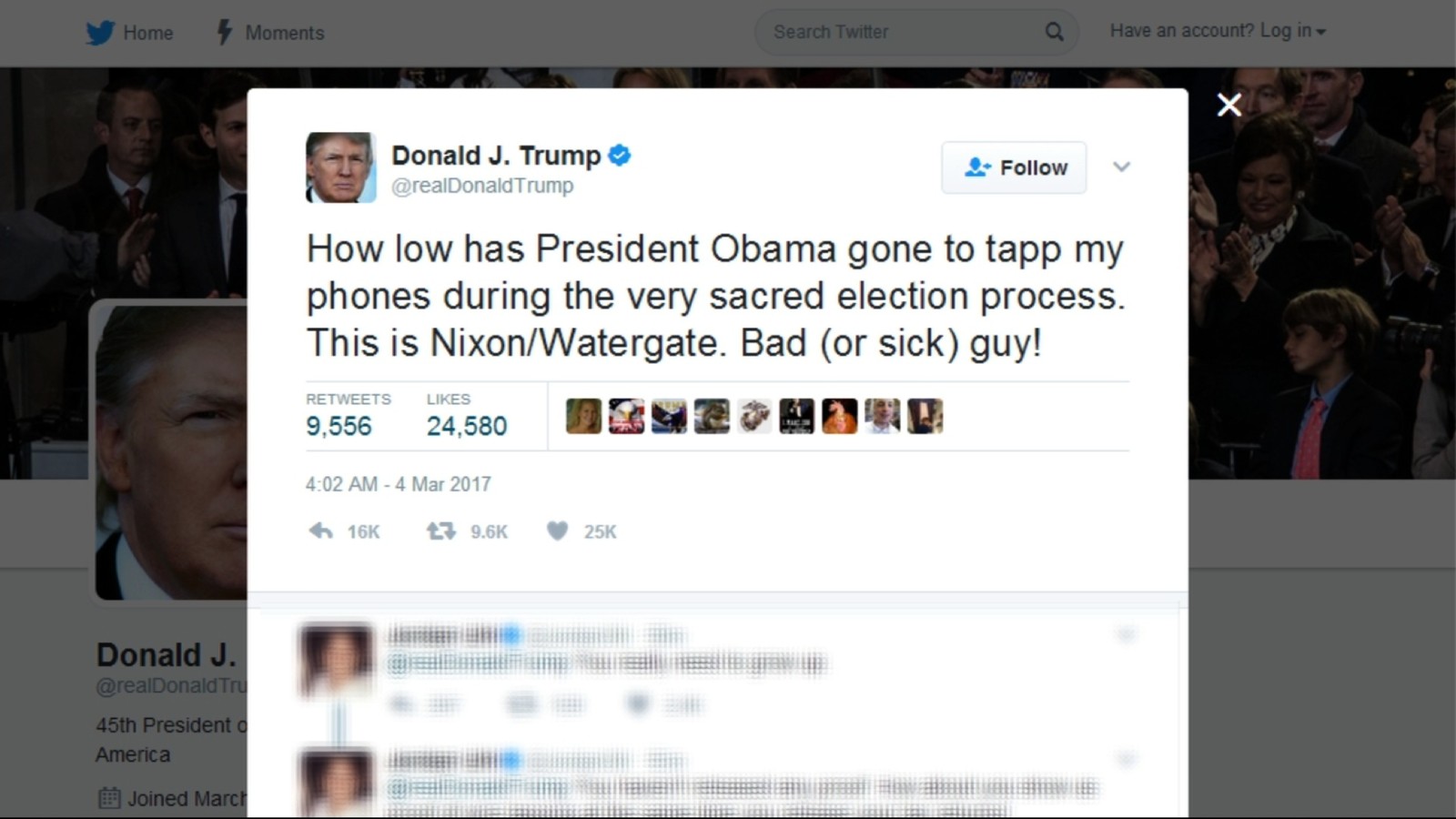Open Moments via the lightning bolt icon
Viewport: 1456px width, 819px height.
[224, 32]
